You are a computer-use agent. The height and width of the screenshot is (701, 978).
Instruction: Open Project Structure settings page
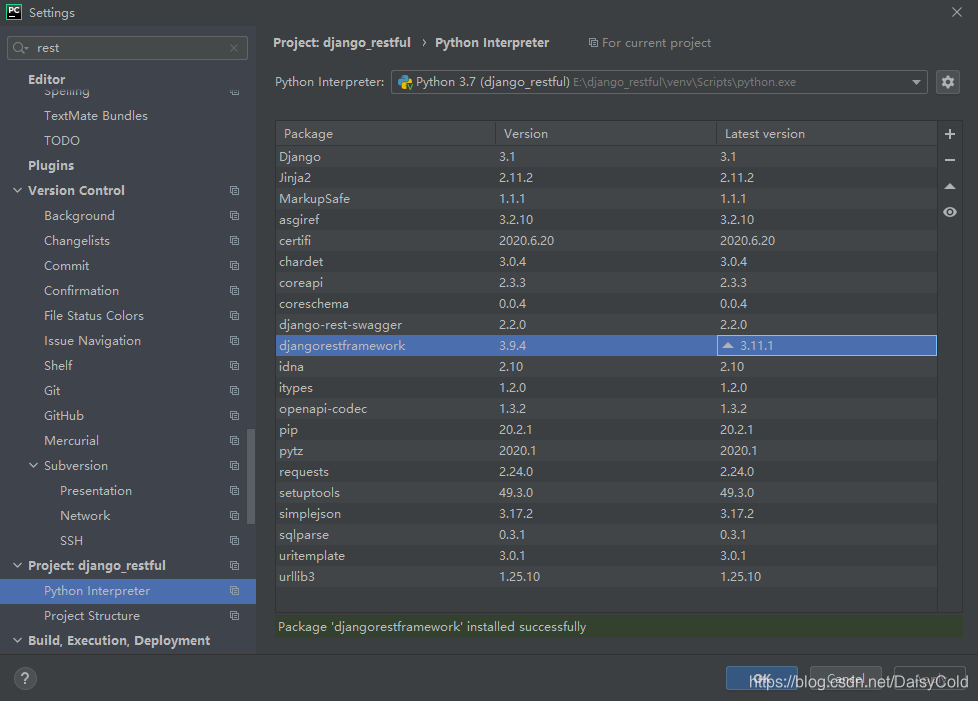92,616
